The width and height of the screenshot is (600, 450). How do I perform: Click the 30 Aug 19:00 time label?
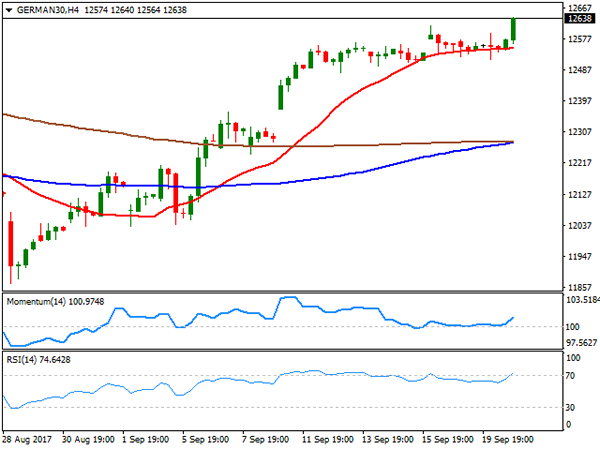click(88, 439)
